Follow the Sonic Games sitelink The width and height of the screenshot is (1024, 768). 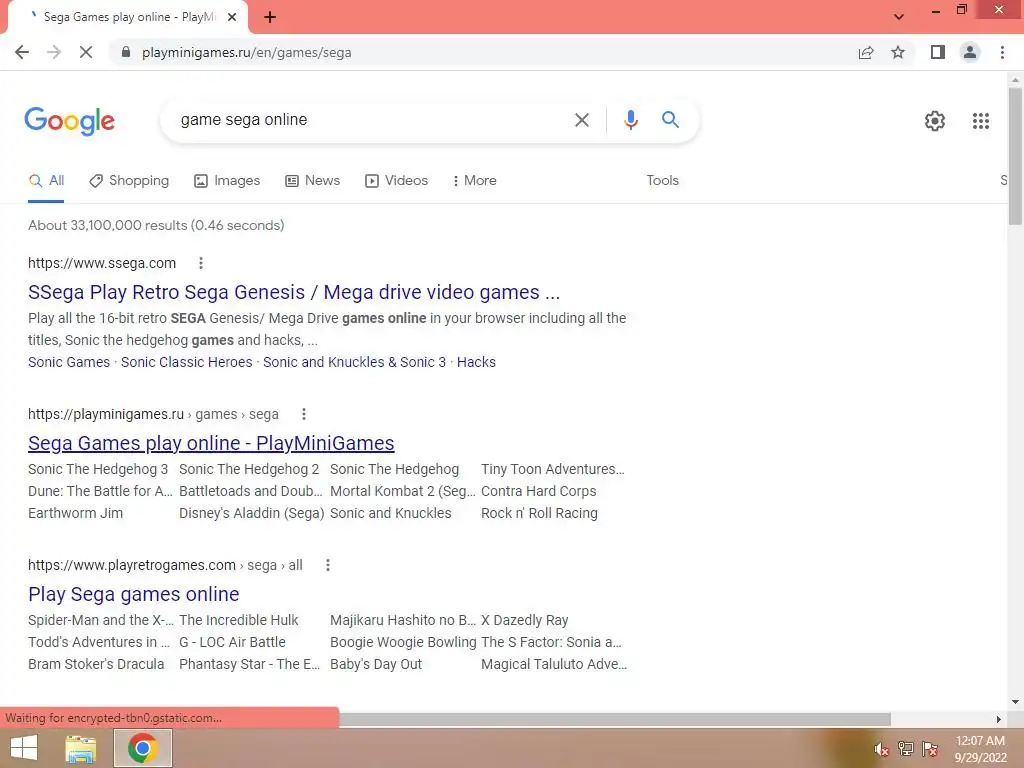(69, 362)
